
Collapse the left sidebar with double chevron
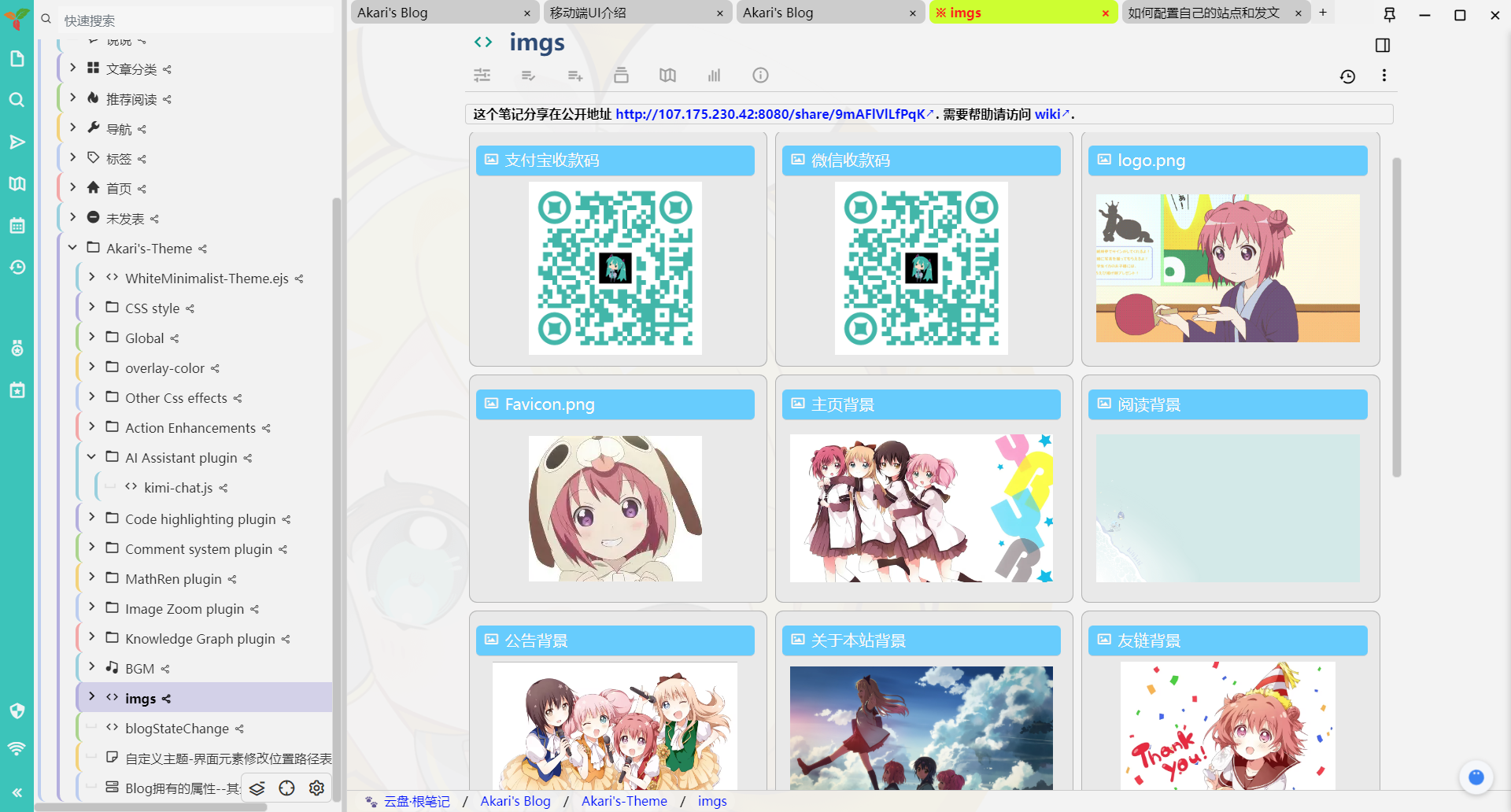point(17,792)
